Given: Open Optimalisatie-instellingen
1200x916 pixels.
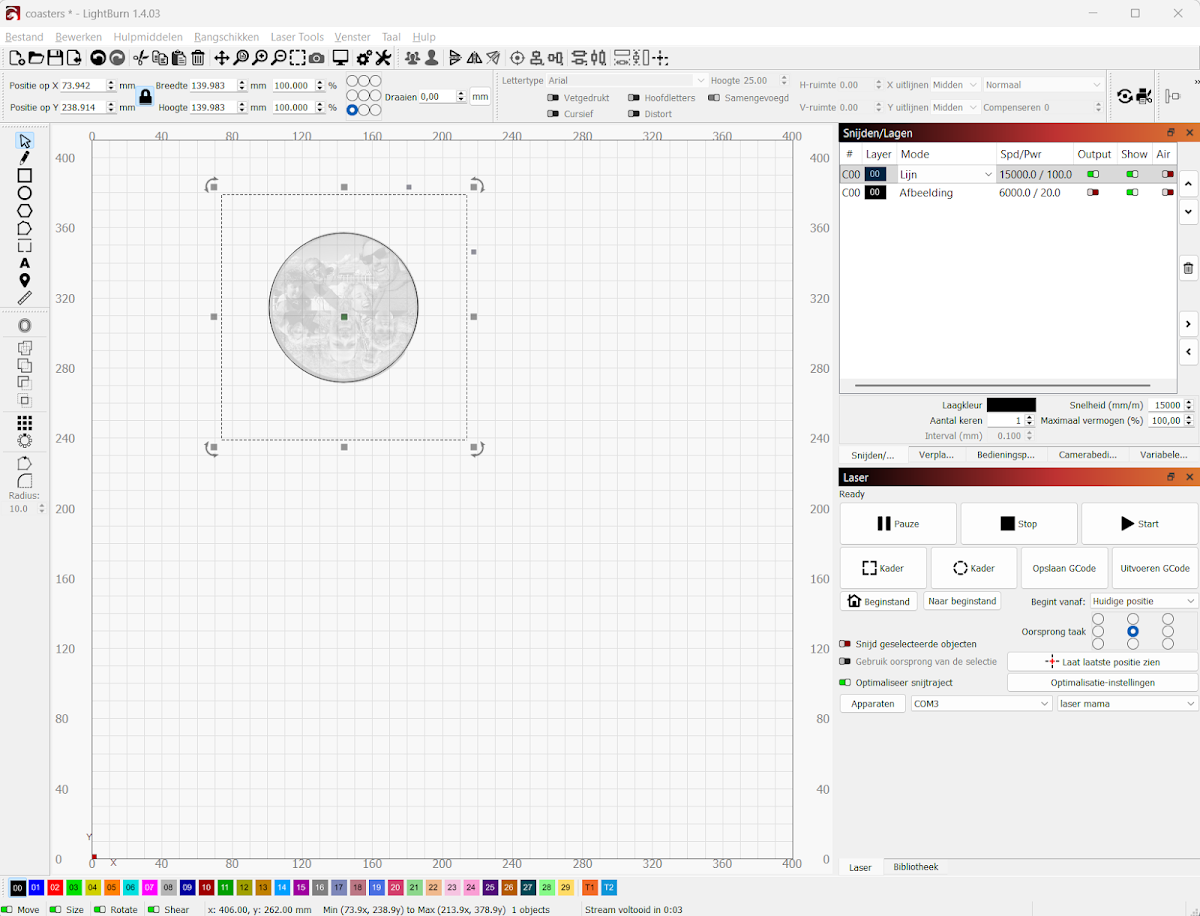Looking at the screenshot, I should (x=1101, y=682).
